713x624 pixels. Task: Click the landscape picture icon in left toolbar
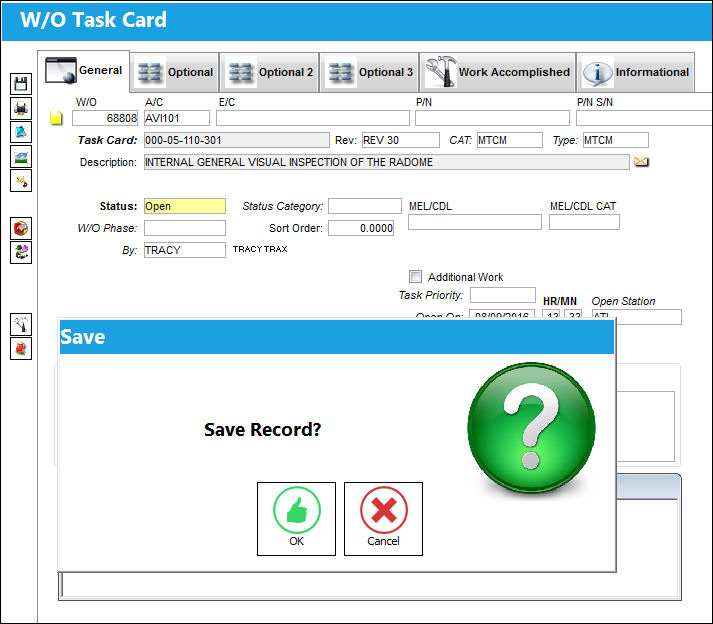[x=21, y=156]
